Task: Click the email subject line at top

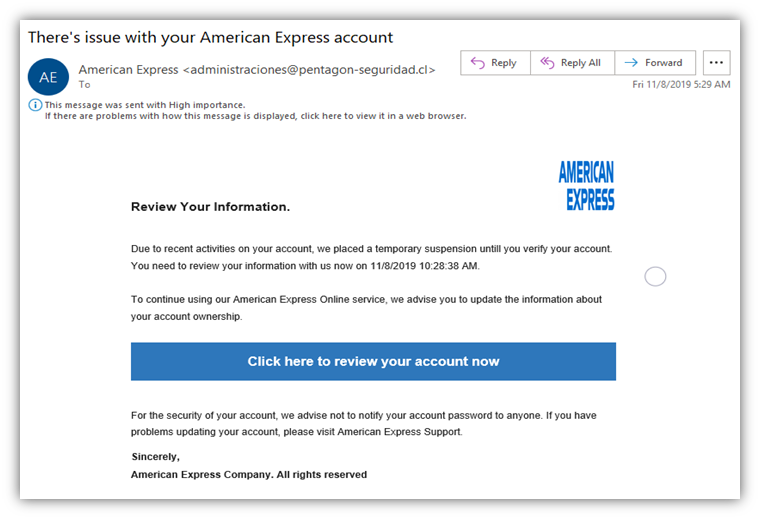Action: [210, 37]
